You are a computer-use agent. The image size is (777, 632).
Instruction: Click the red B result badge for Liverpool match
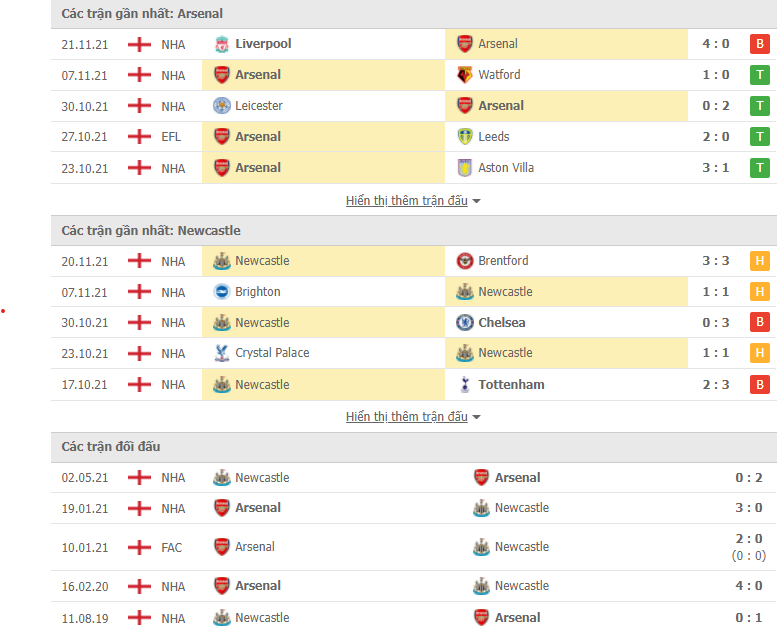760,44
